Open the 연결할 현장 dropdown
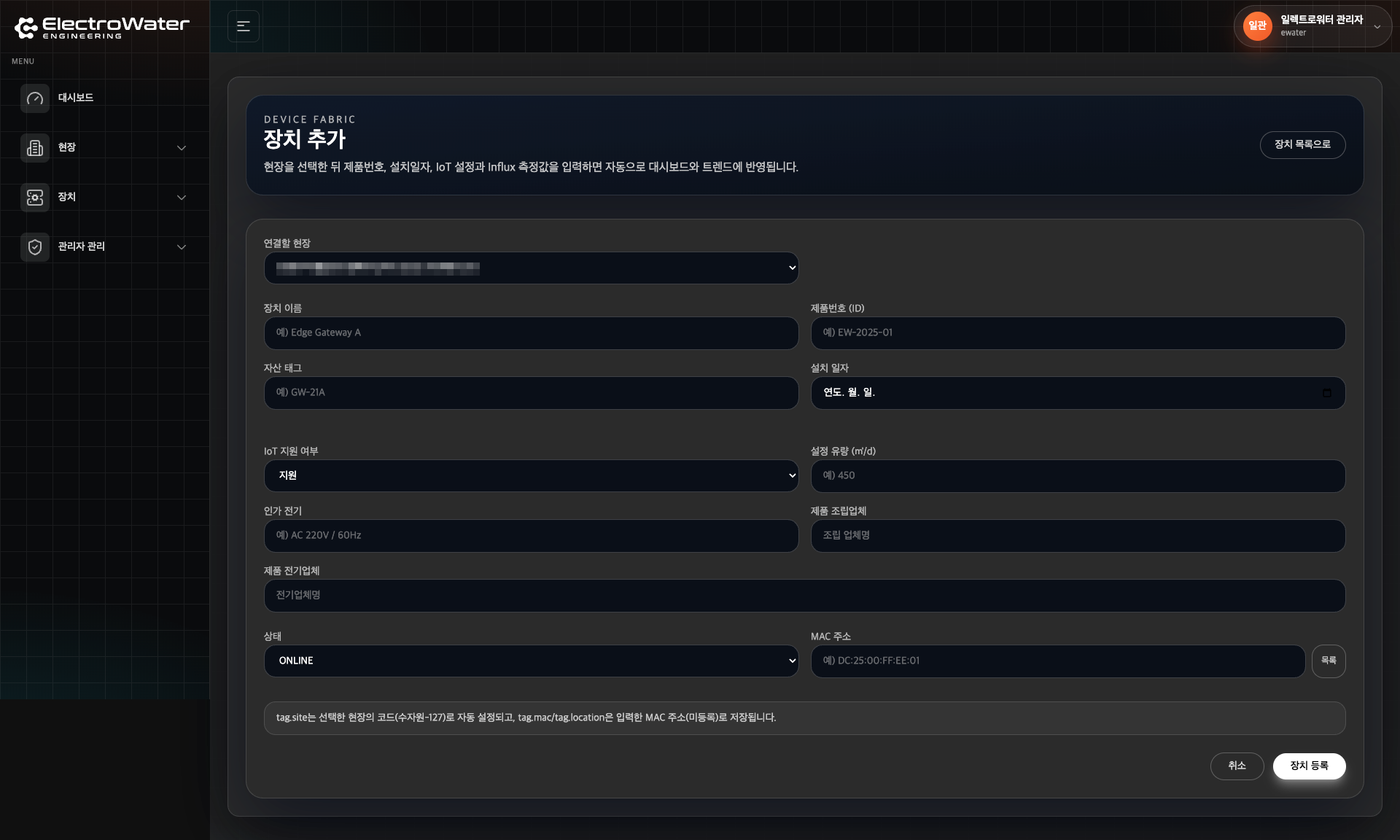The height and width of the screenshot is (840, 1400). coord(531,268)
